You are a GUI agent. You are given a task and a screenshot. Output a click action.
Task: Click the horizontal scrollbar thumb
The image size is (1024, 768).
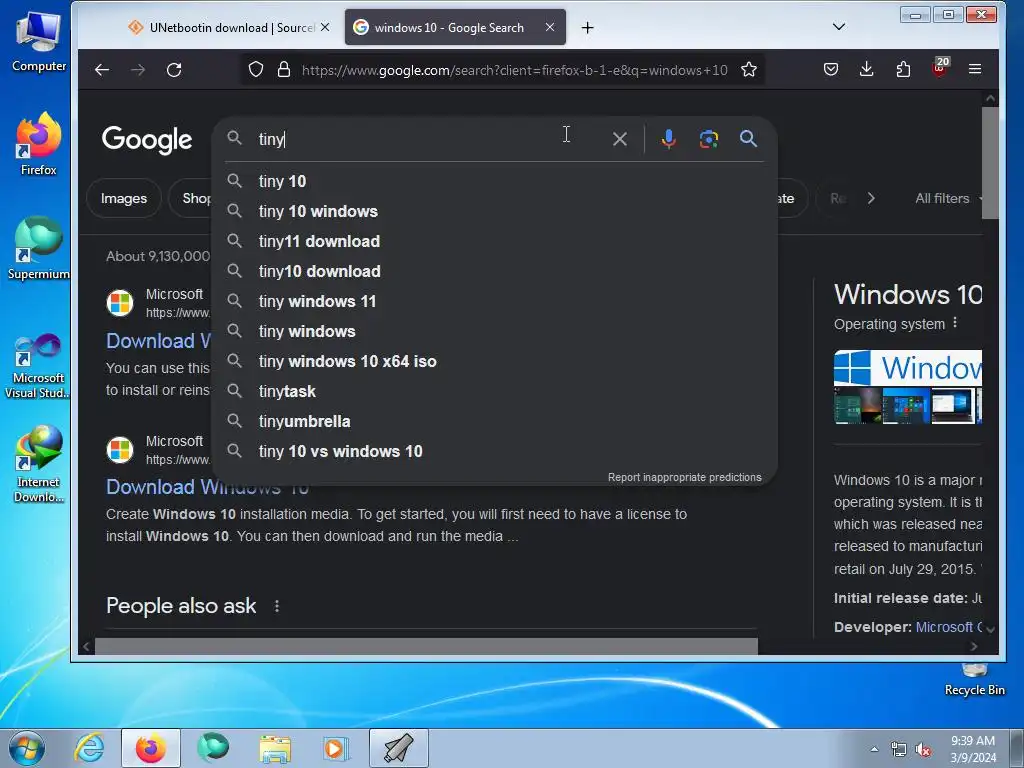pos(426,647)
